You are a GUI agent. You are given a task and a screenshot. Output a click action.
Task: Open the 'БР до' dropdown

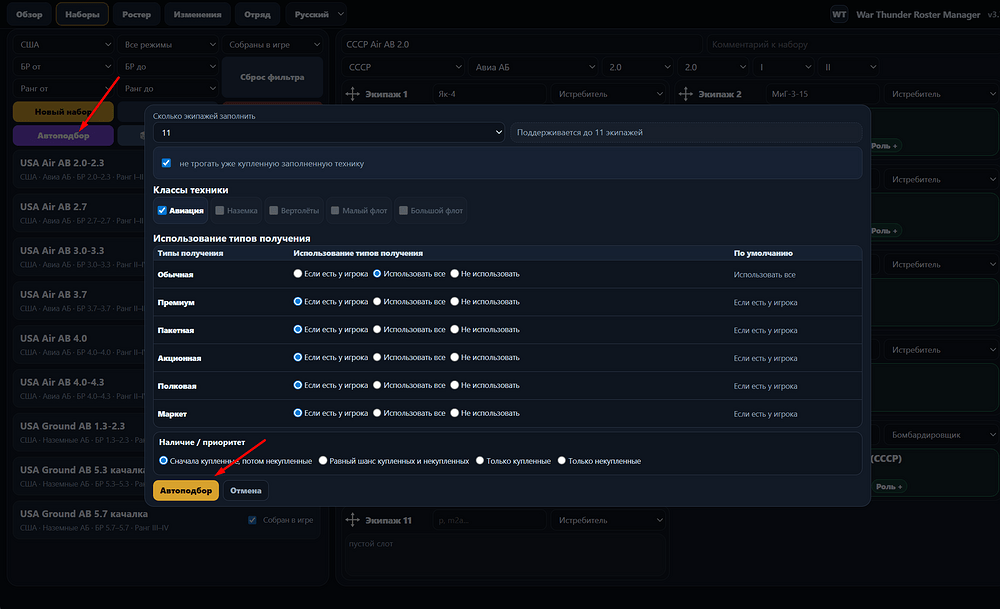click(x=168, y=66)
